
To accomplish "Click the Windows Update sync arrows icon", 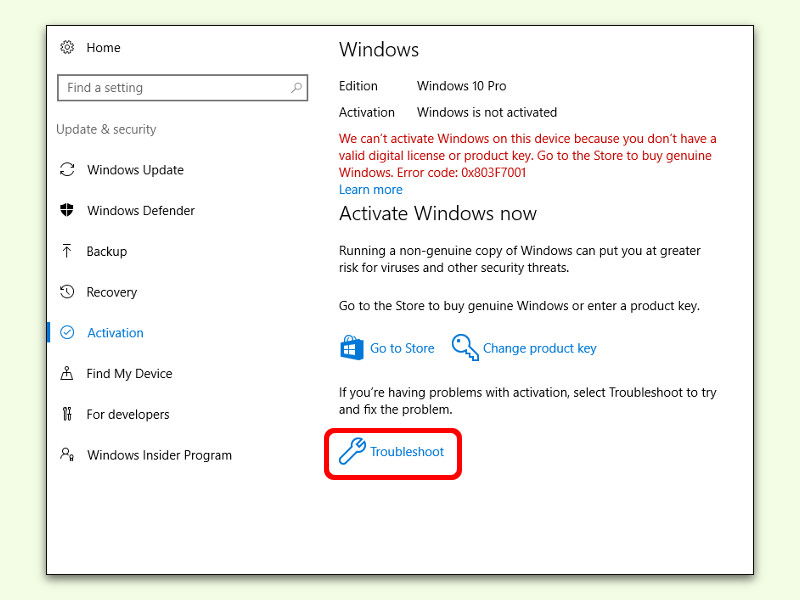I will tap(67, 169).
